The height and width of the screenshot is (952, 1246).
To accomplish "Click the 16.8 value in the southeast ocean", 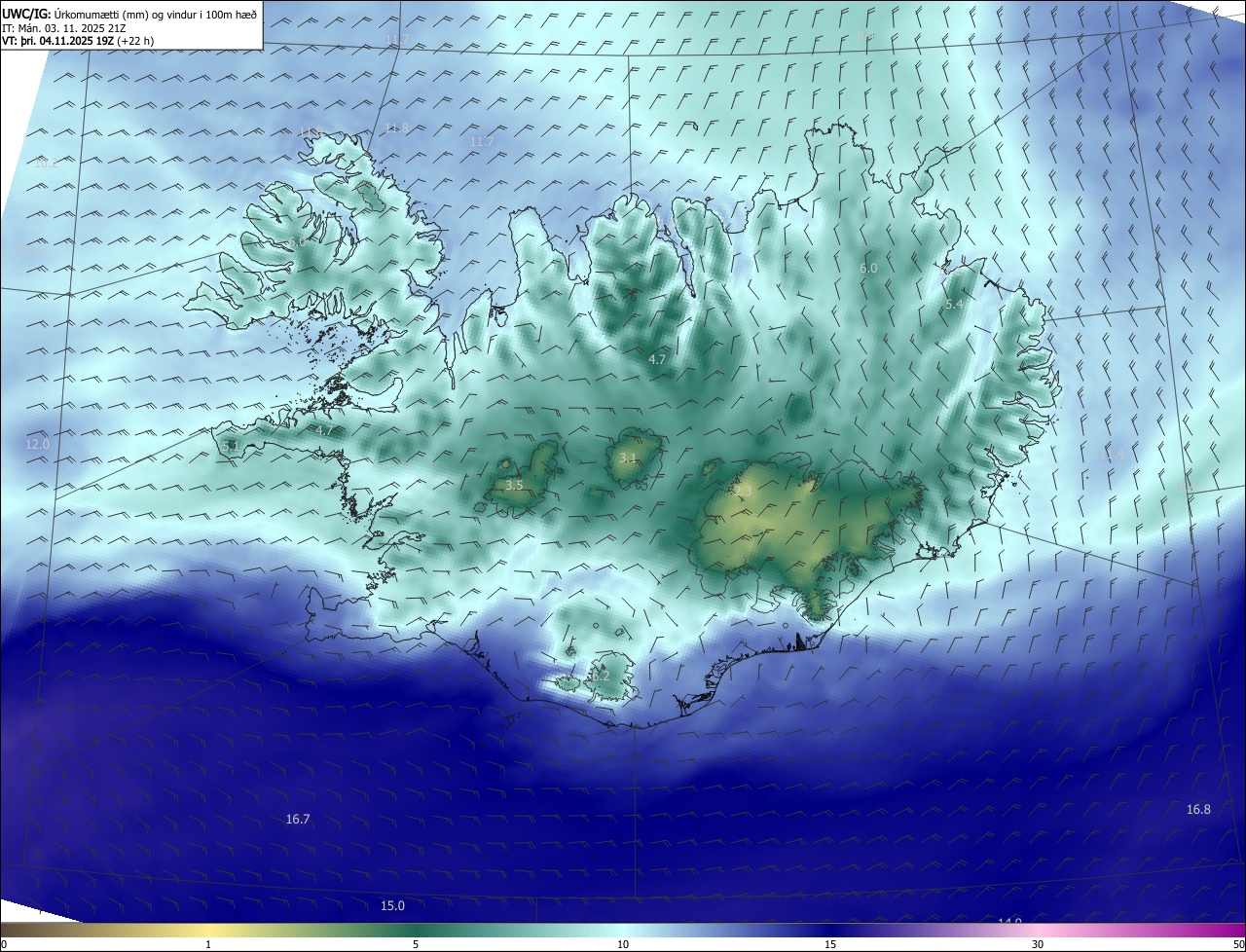I will pyautogui.click(x=1198, y=810).
